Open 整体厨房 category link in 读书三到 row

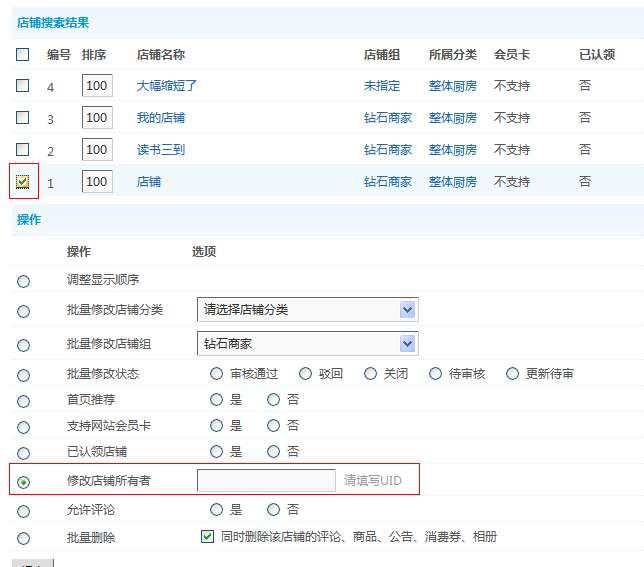tap(453, 150)
